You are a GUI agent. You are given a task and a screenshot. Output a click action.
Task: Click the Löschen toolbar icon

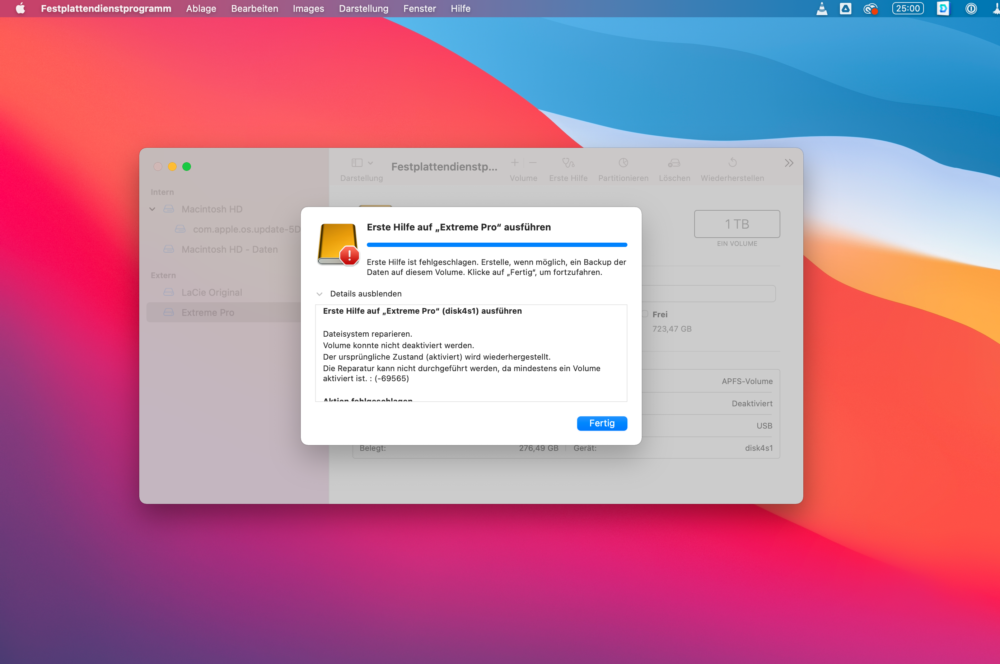[x=674, y=163]
